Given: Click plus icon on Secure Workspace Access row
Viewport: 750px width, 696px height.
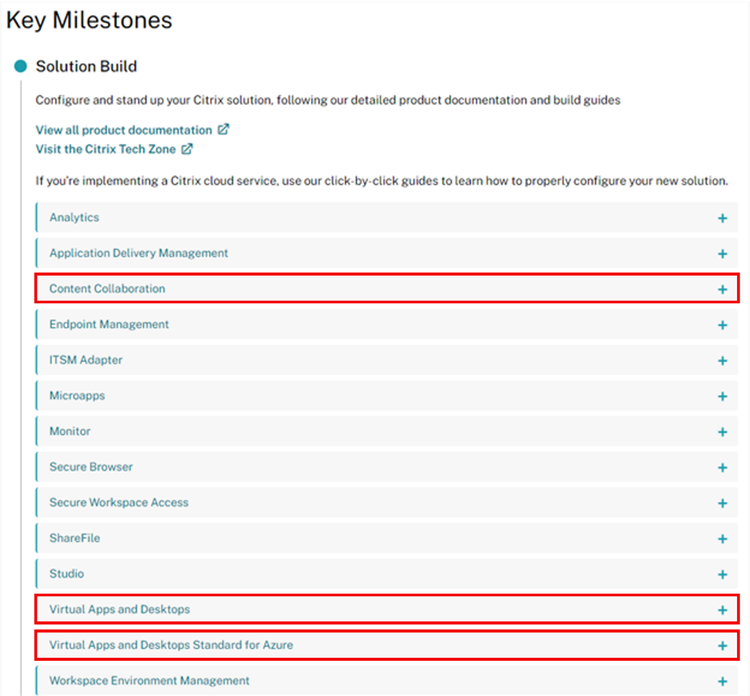Looking at the screenshot, I should 722,503.
